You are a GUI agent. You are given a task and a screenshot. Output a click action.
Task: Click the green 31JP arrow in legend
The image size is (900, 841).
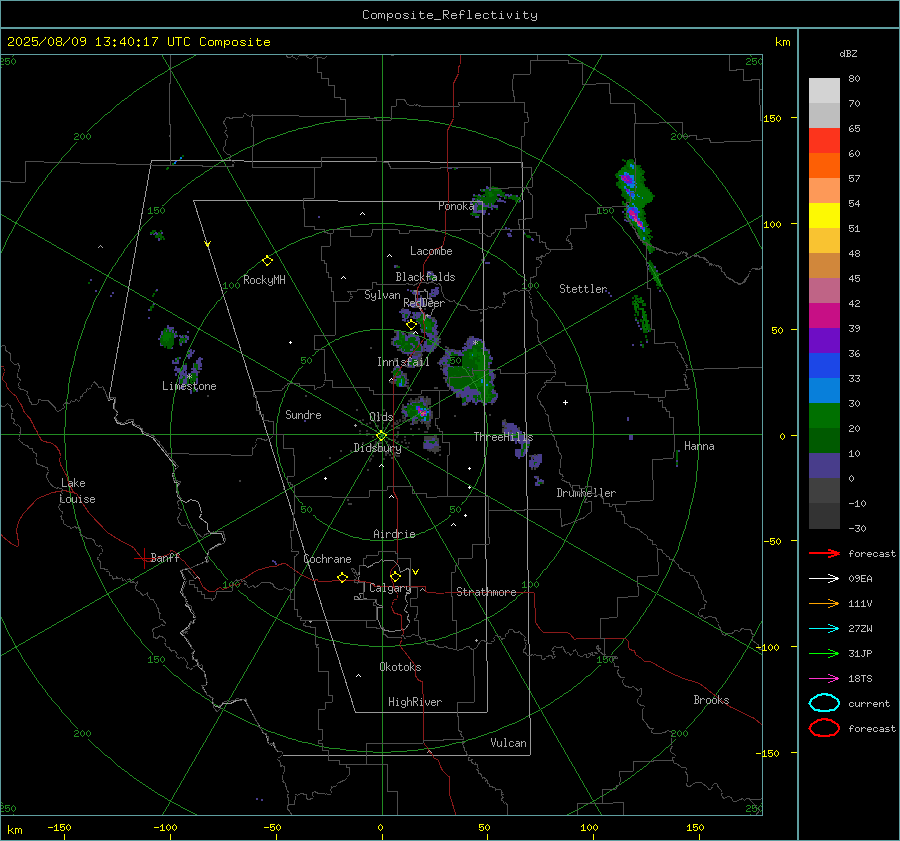[x=824, y=653]
